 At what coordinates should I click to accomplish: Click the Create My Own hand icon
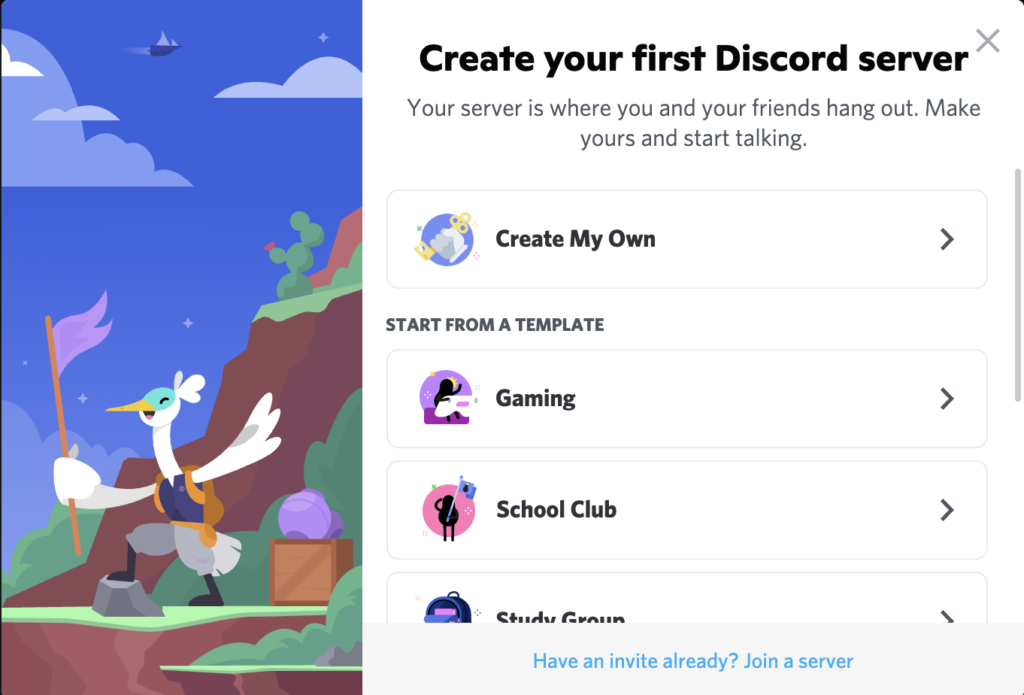click(x=447, y=239)
